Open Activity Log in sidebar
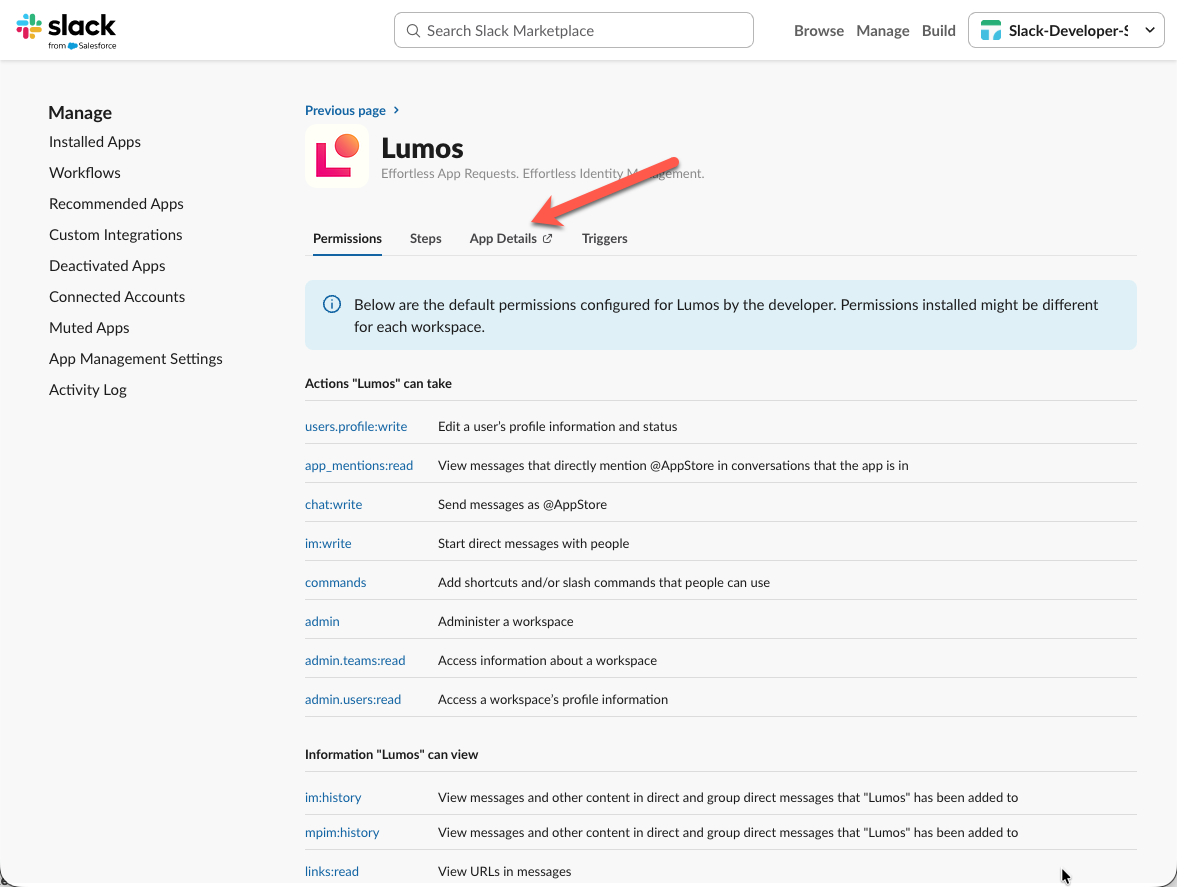 coord(88,390)
